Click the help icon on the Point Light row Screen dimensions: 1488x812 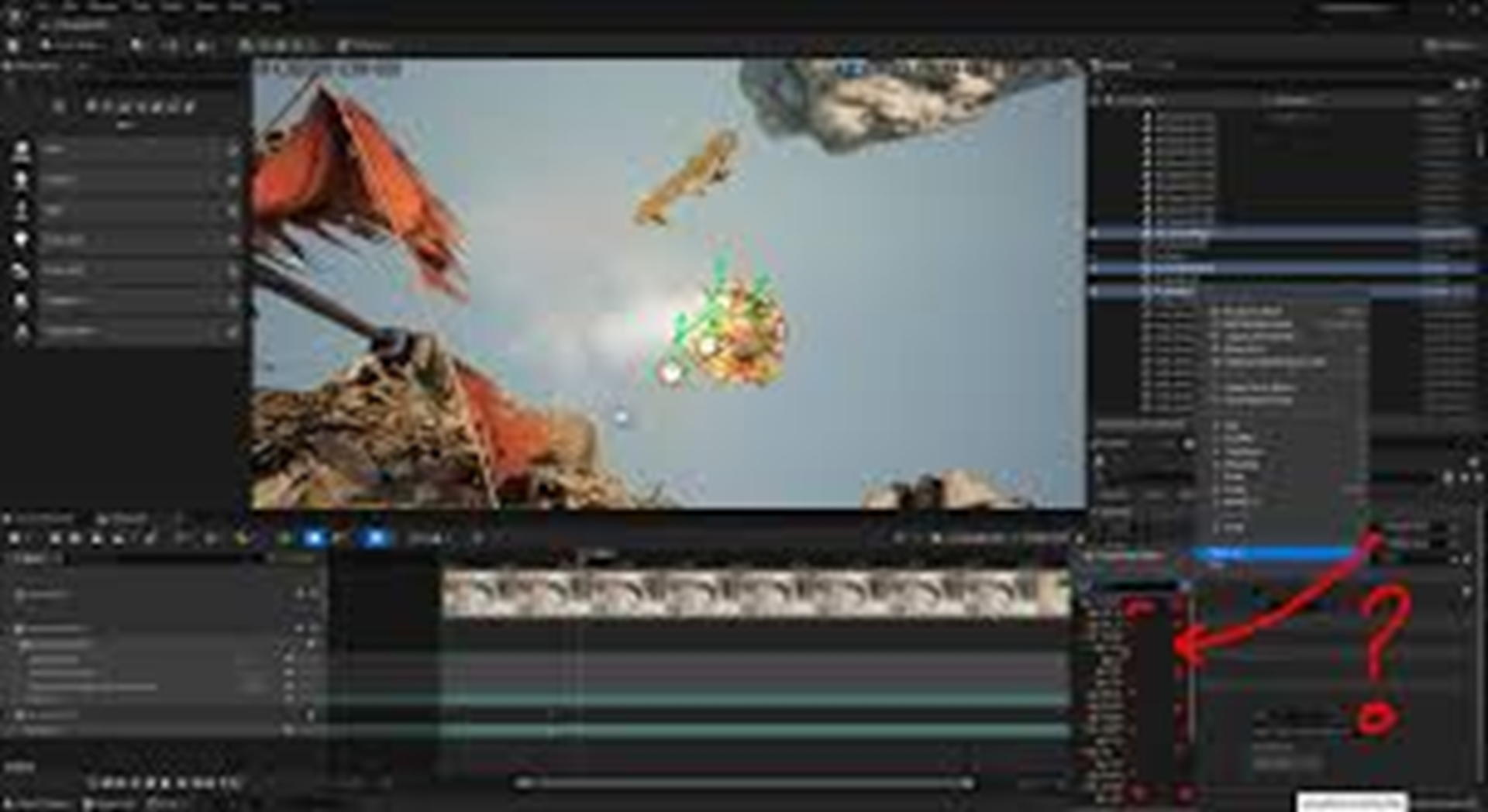[232, 240]
